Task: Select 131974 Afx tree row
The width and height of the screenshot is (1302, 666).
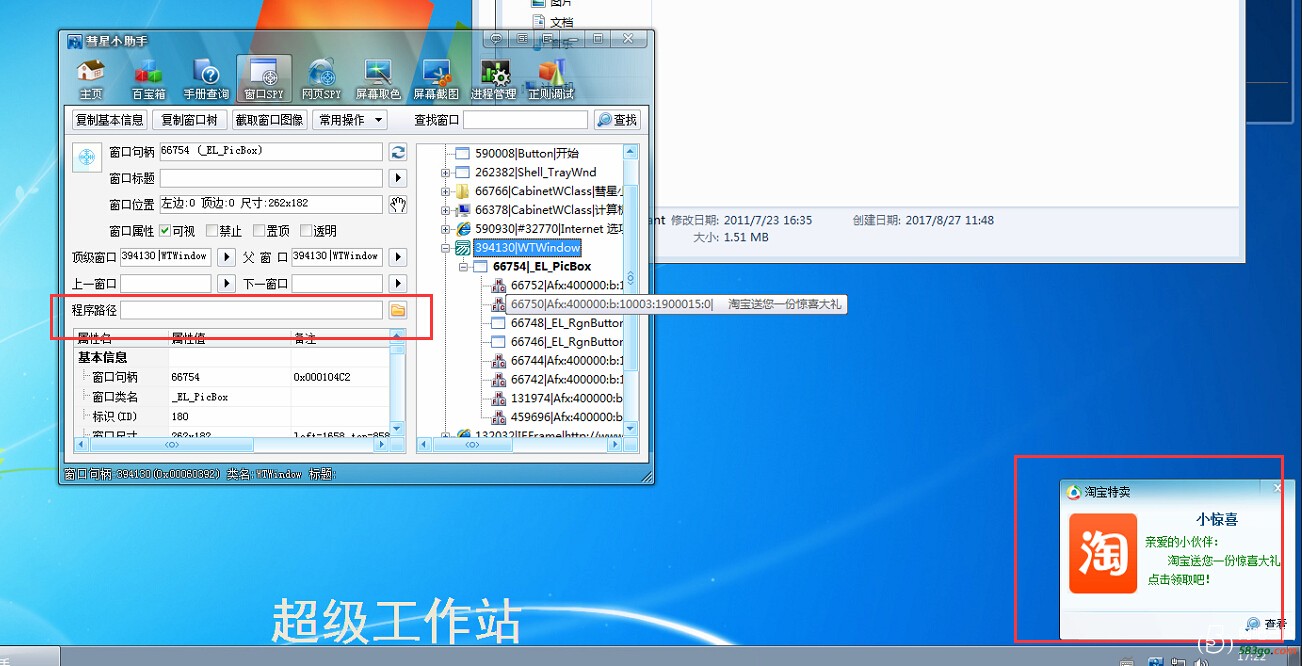Action: 566,398
